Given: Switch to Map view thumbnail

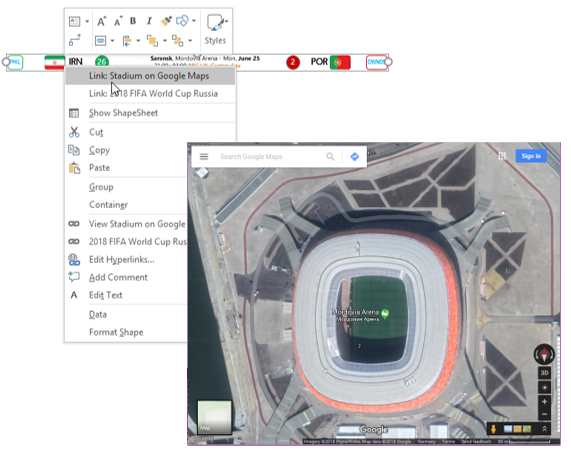Looking at the screenshot, I should point(214,417).
